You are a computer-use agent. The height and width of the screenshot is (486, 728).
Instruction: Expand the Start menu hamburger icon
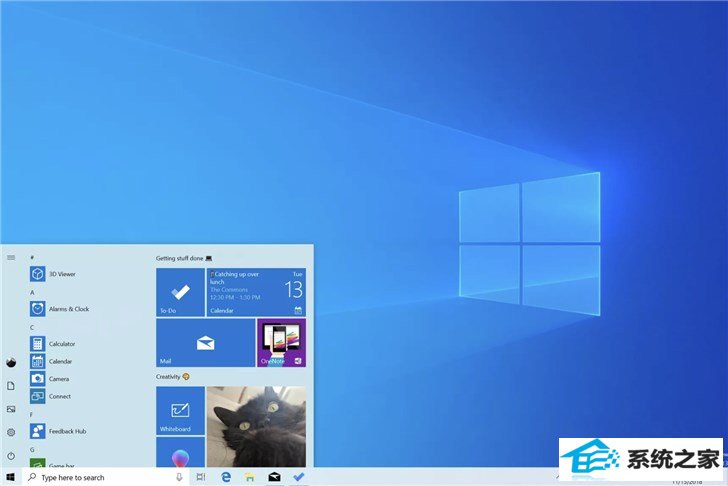(x=11, y=258)
